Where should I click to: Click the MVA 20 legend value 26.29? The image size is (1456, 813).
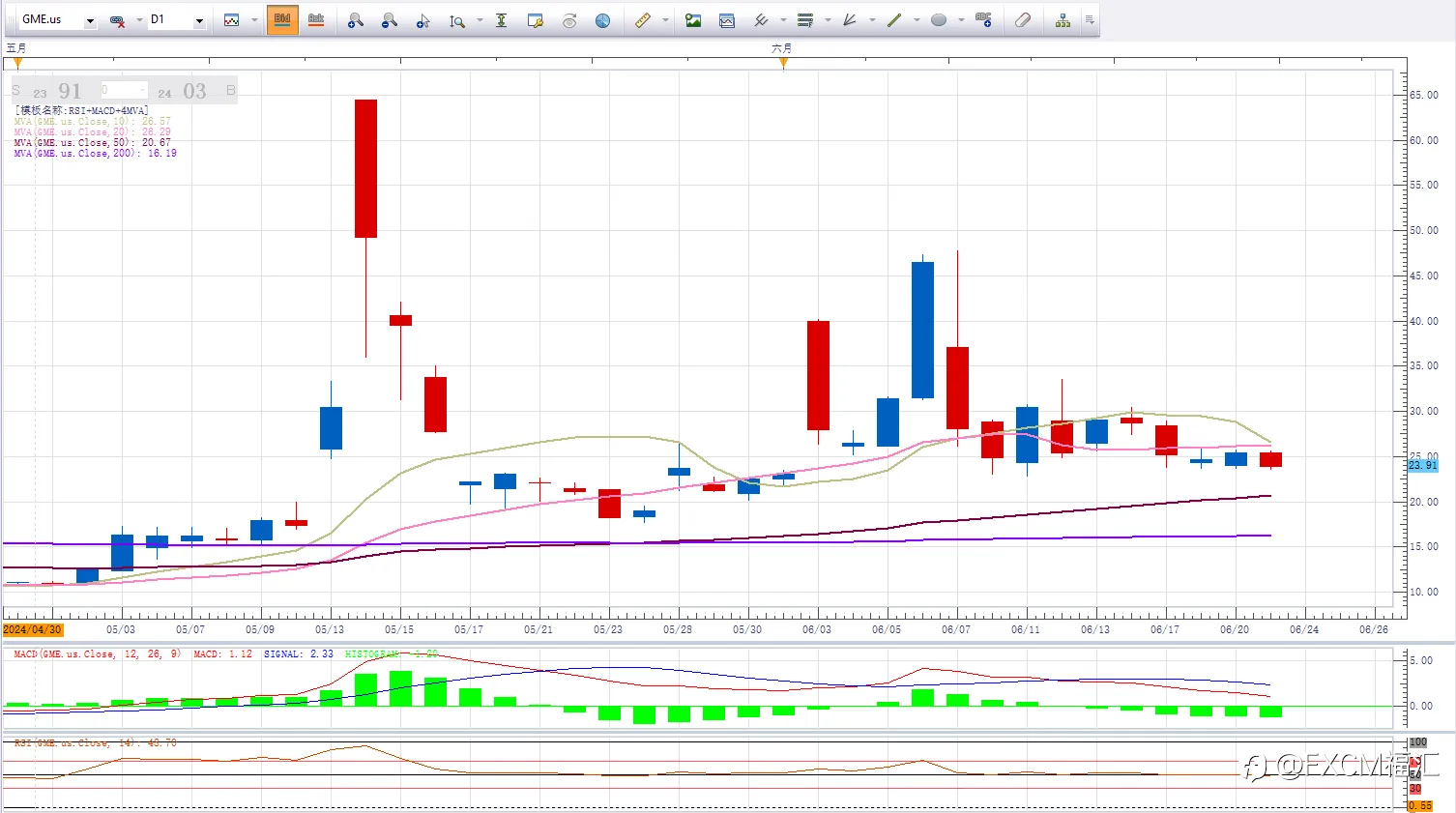click(157, 132)
